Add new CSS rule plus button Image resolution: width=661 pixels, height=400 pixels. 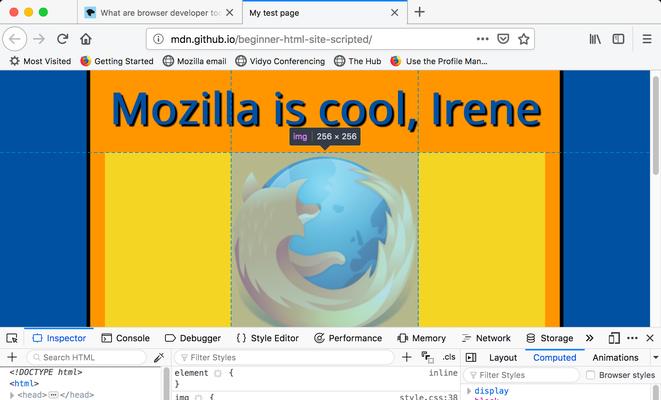(x=406, y=357)
